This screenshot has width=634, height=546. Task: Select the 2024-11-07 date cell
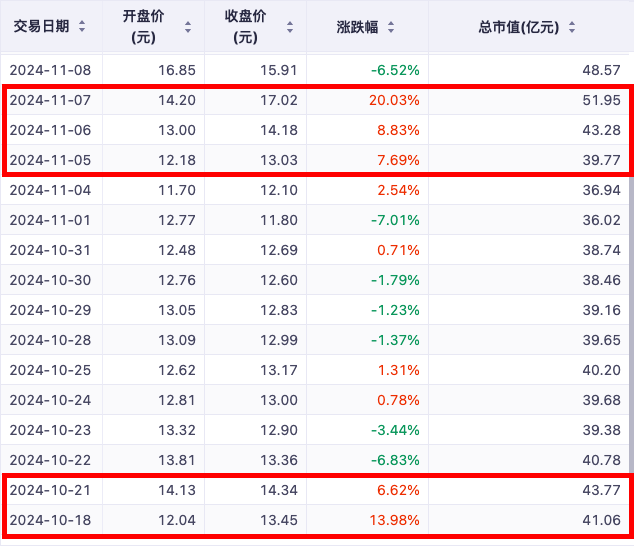pyautogui.click(x=50, y=100)
